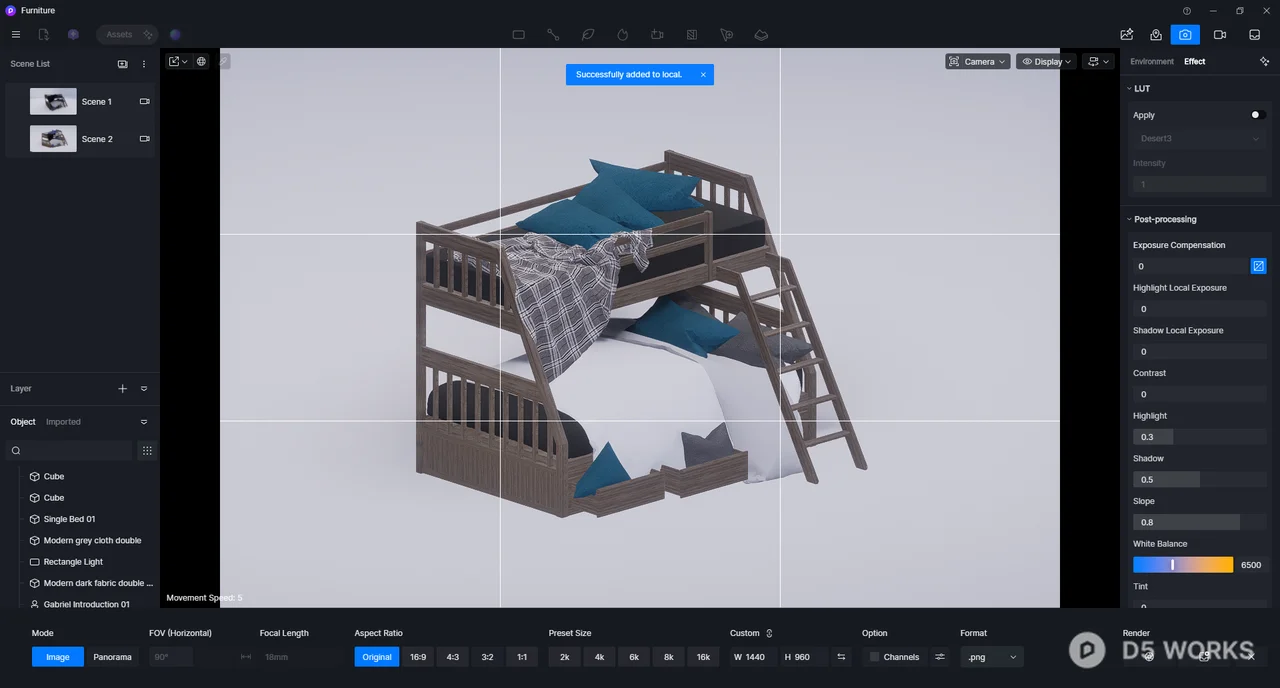The width and height of the screenshot is (1280, 688).
Task: Expand the Layer panel dropdown arrow
Action: point(144,389)
